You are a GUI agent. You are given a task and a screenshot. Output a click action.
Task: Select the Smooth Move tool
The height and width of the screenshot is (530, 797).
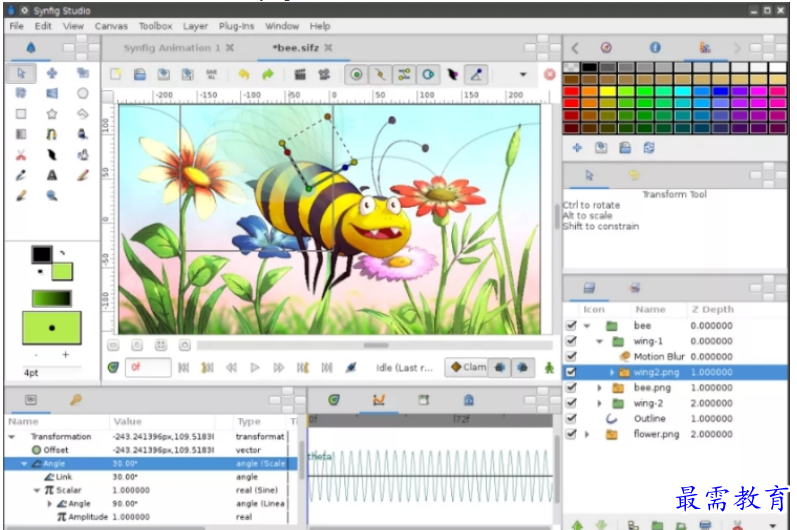[x=52, y=73]
